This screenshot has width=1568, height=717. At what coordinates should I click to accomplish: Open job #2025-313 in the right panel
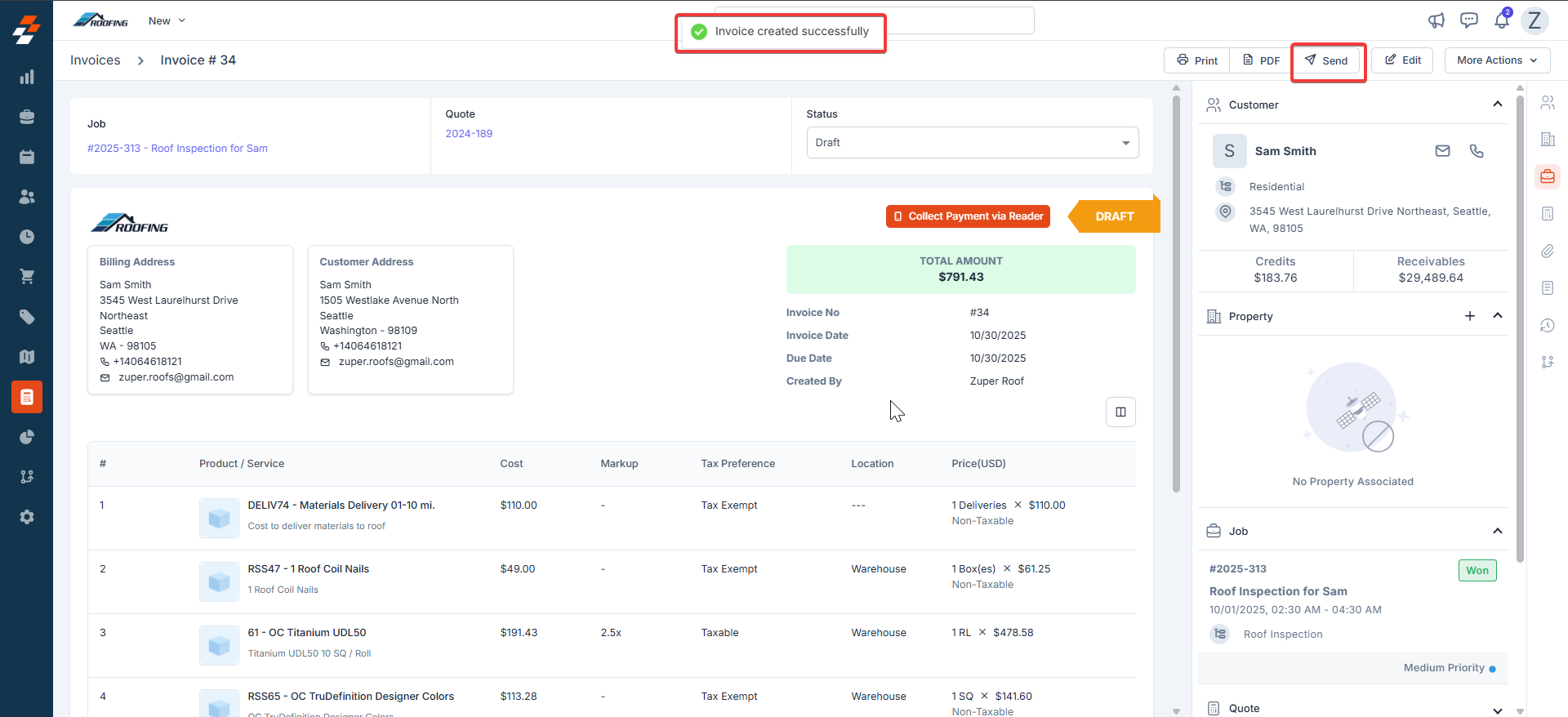[x=1238, y=569]
